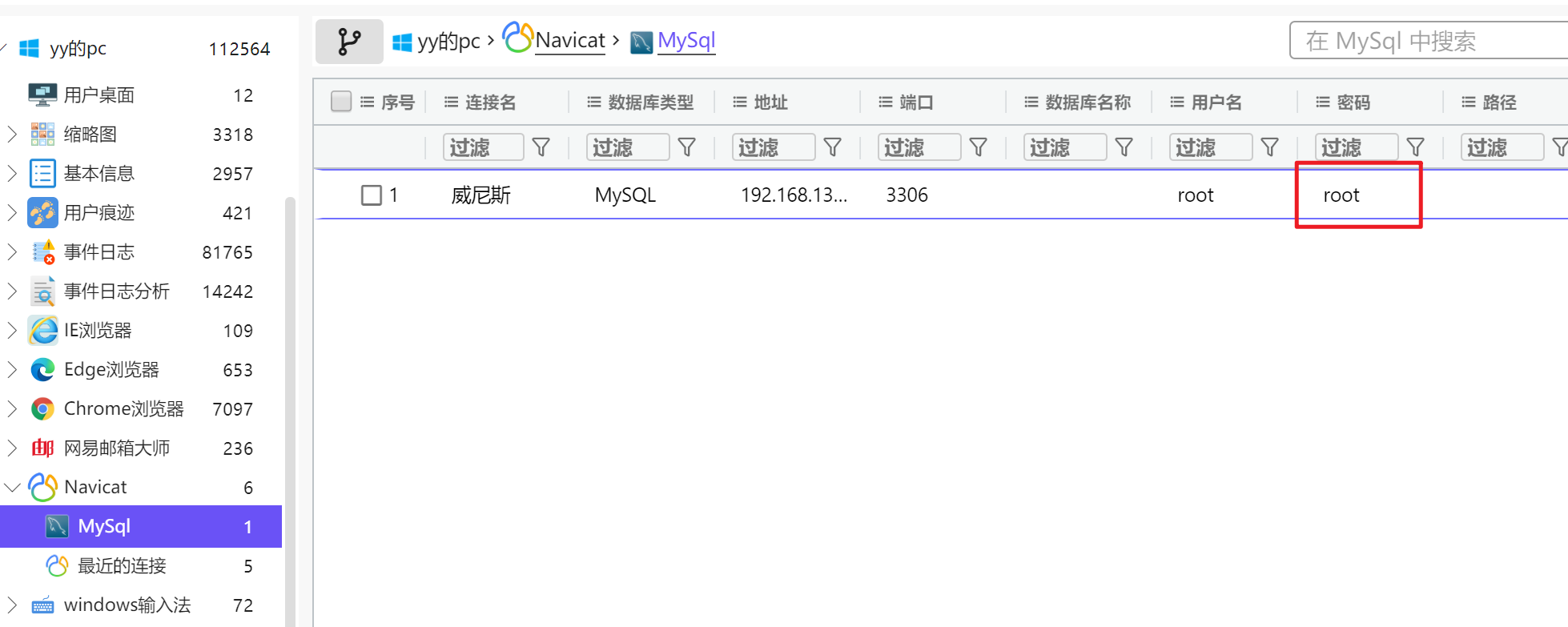1568x627 pixels.
Task: Click filter funnel icon for 连接名 column
Action: [x=541, y=147]
